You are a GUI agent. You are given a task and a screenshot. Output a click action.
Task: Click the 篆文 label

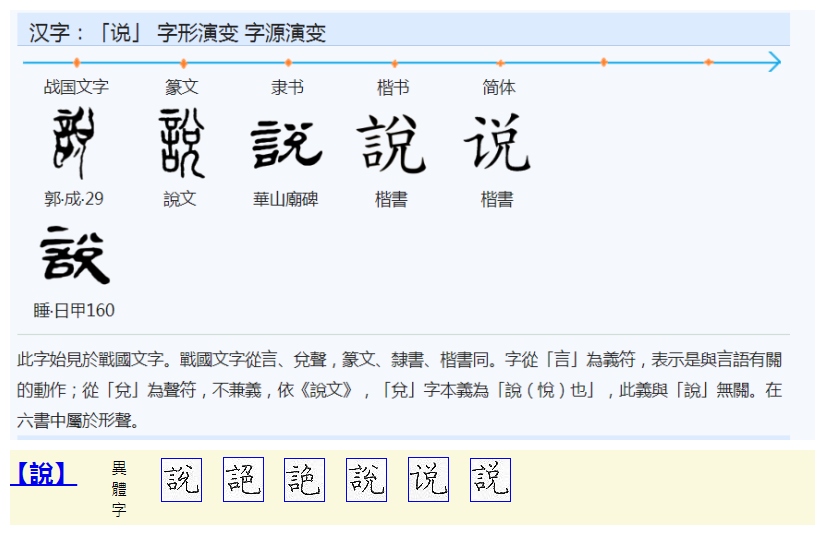[x=182, y=87]
